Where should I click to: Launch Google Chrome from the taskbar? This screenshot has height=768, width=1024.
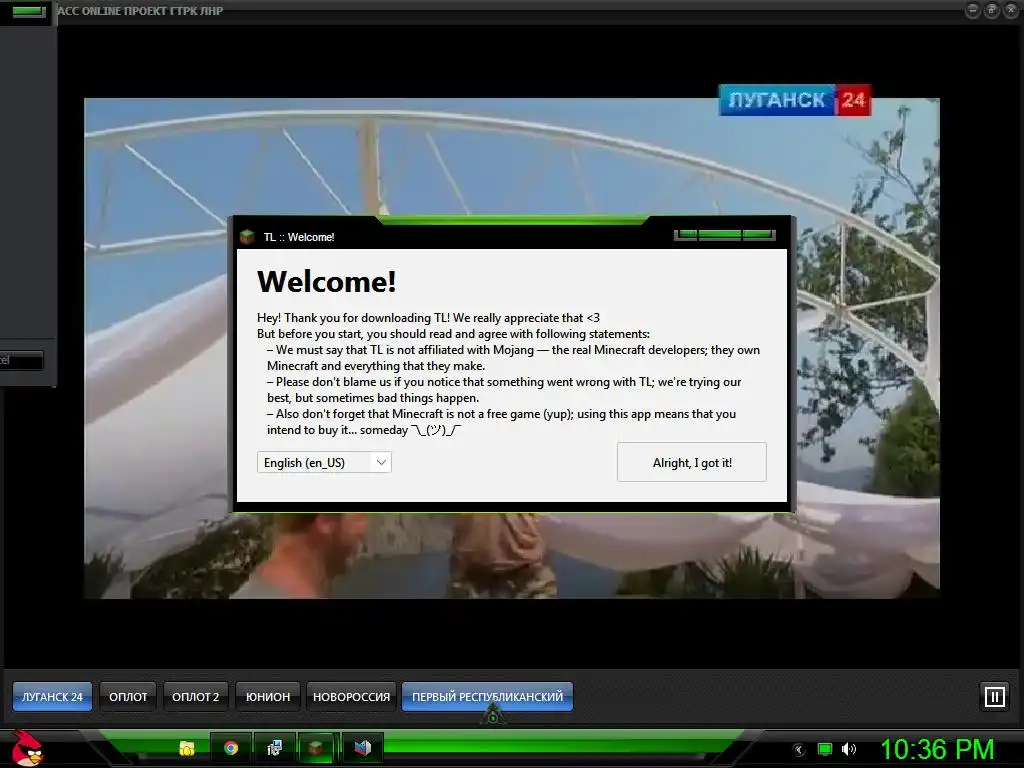point(231,748)
